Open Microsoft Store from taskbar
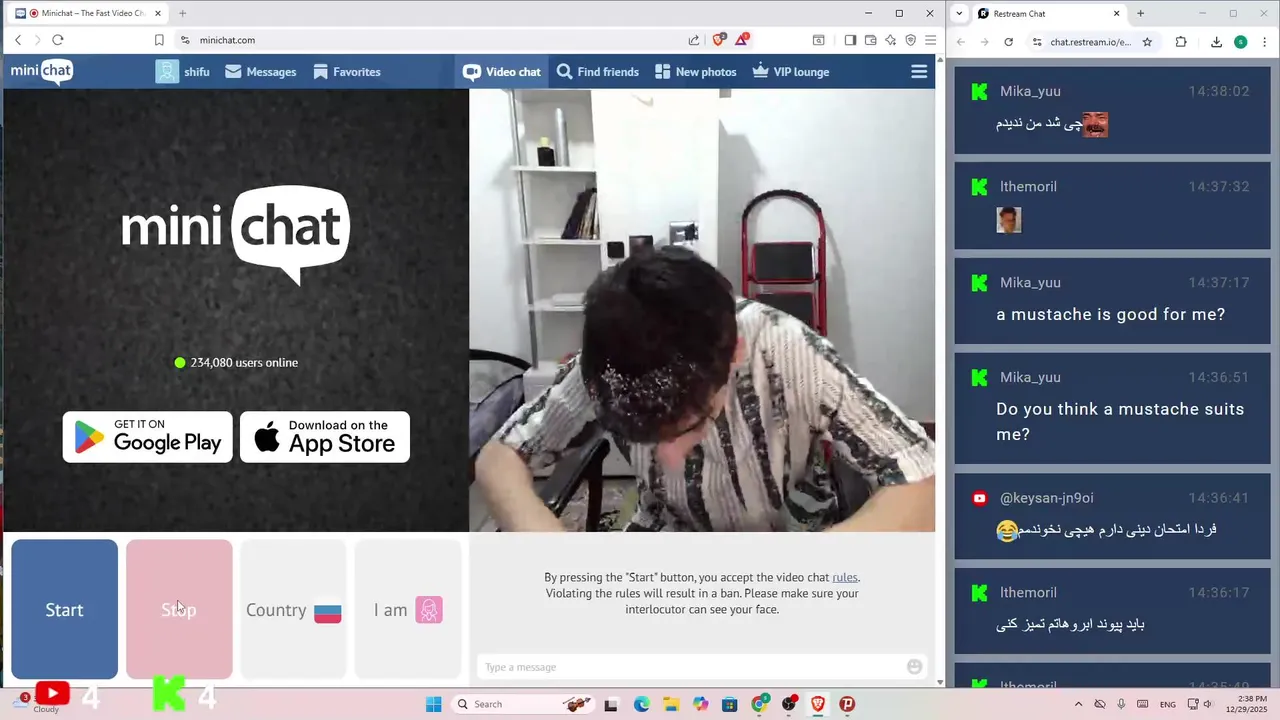Image resolution: width=1280 pixels, height=720 pixels. click(730, 704)
